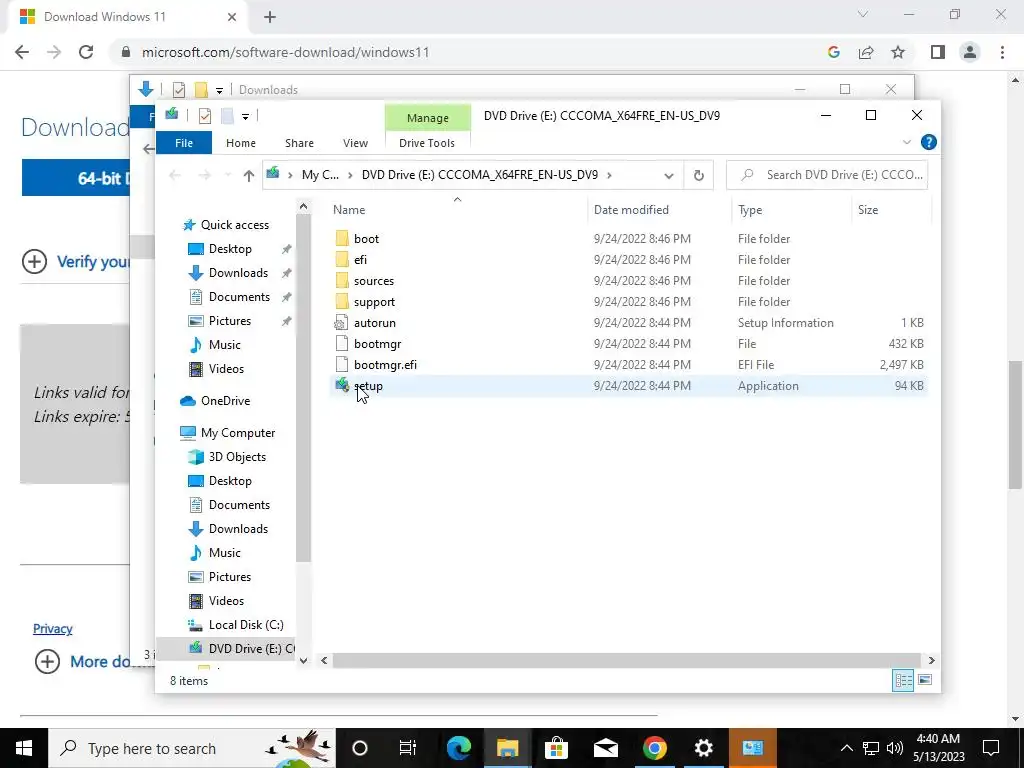Image resolution: width=1024 pixels, height=768 pixels.
Task: Open Microsoft Edge from taskbar
Action: click(458, 748)
